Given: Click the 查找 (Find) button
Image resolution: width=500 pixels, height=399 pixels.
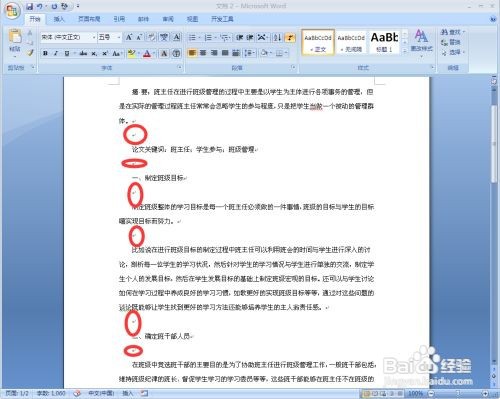Looking at the screenshot, I should click(x=452, y=32).
